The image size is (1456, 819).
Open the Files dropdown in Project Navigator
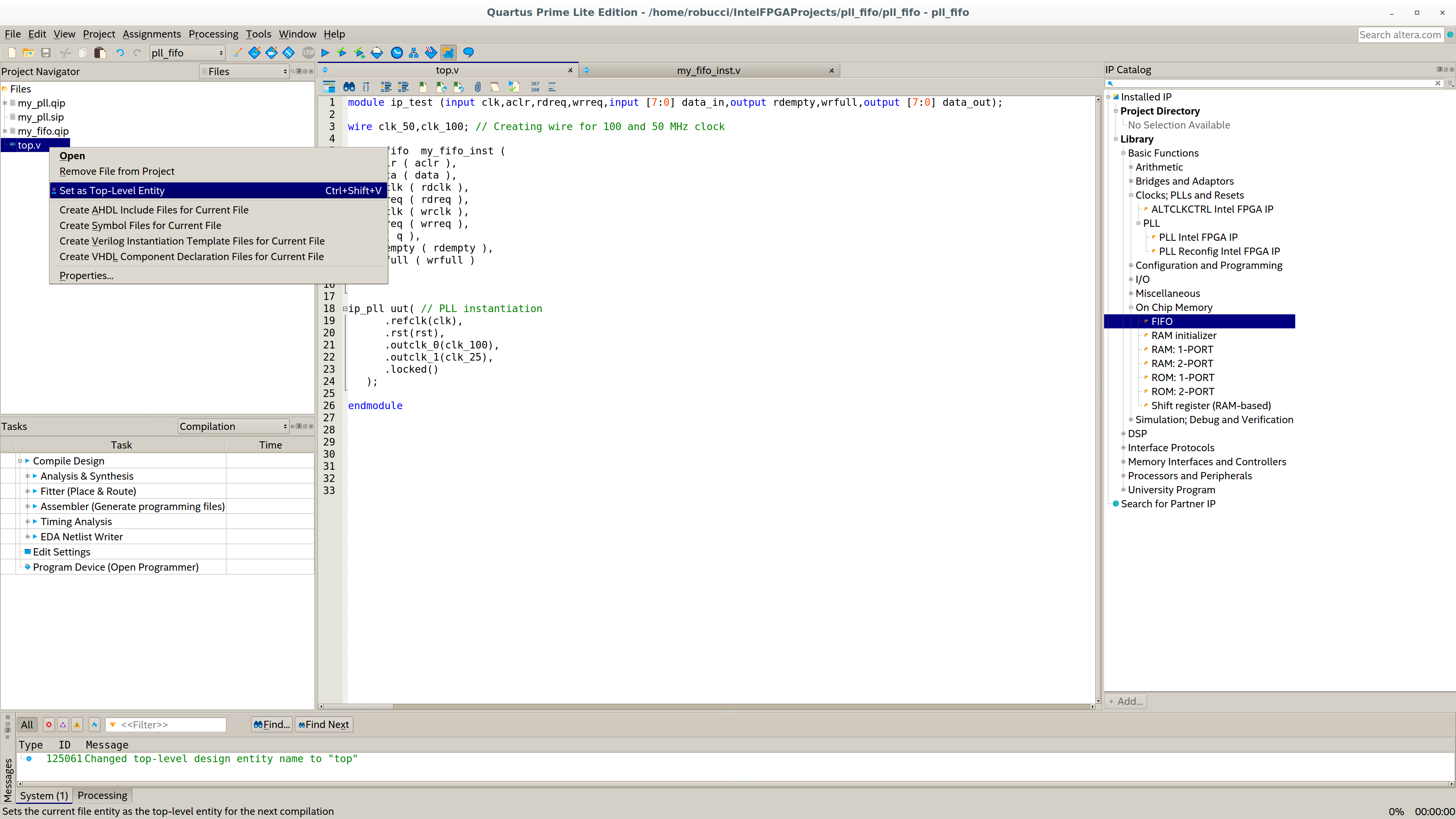[244, 71]
